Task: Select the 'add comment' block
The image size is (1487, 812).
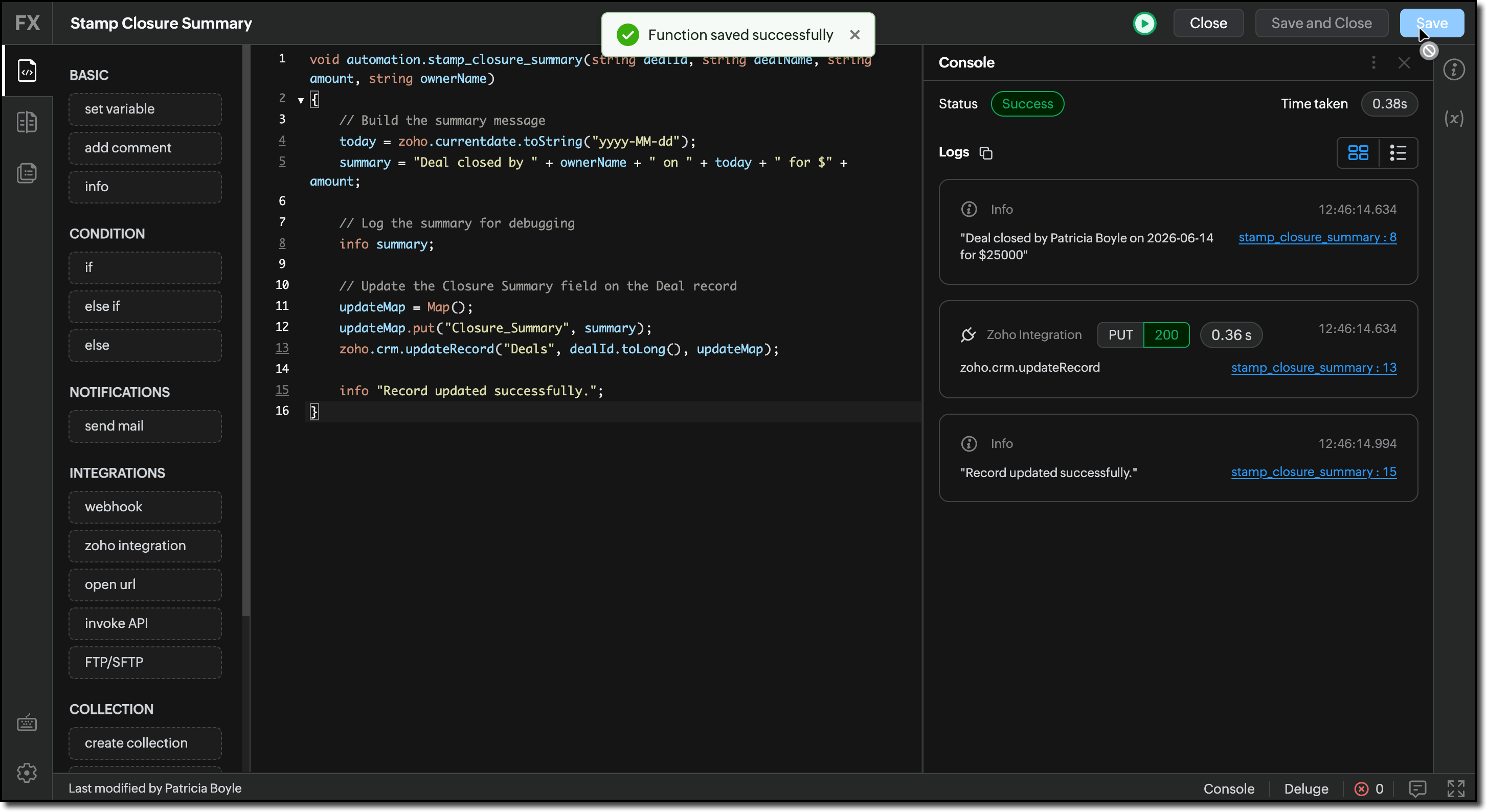Action: coord(145,148)
